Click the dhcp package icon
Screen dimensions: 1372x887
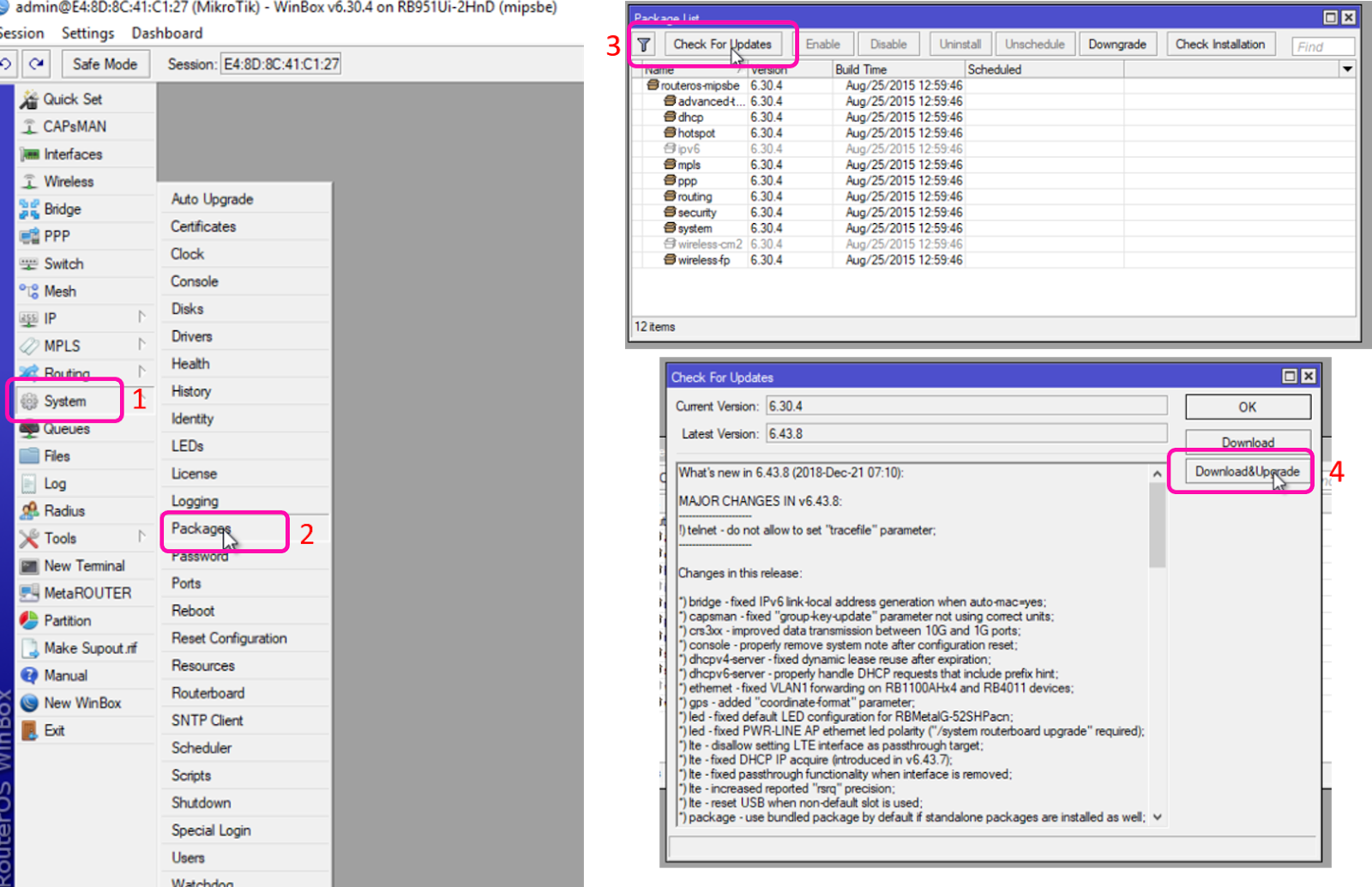point(670,117)
